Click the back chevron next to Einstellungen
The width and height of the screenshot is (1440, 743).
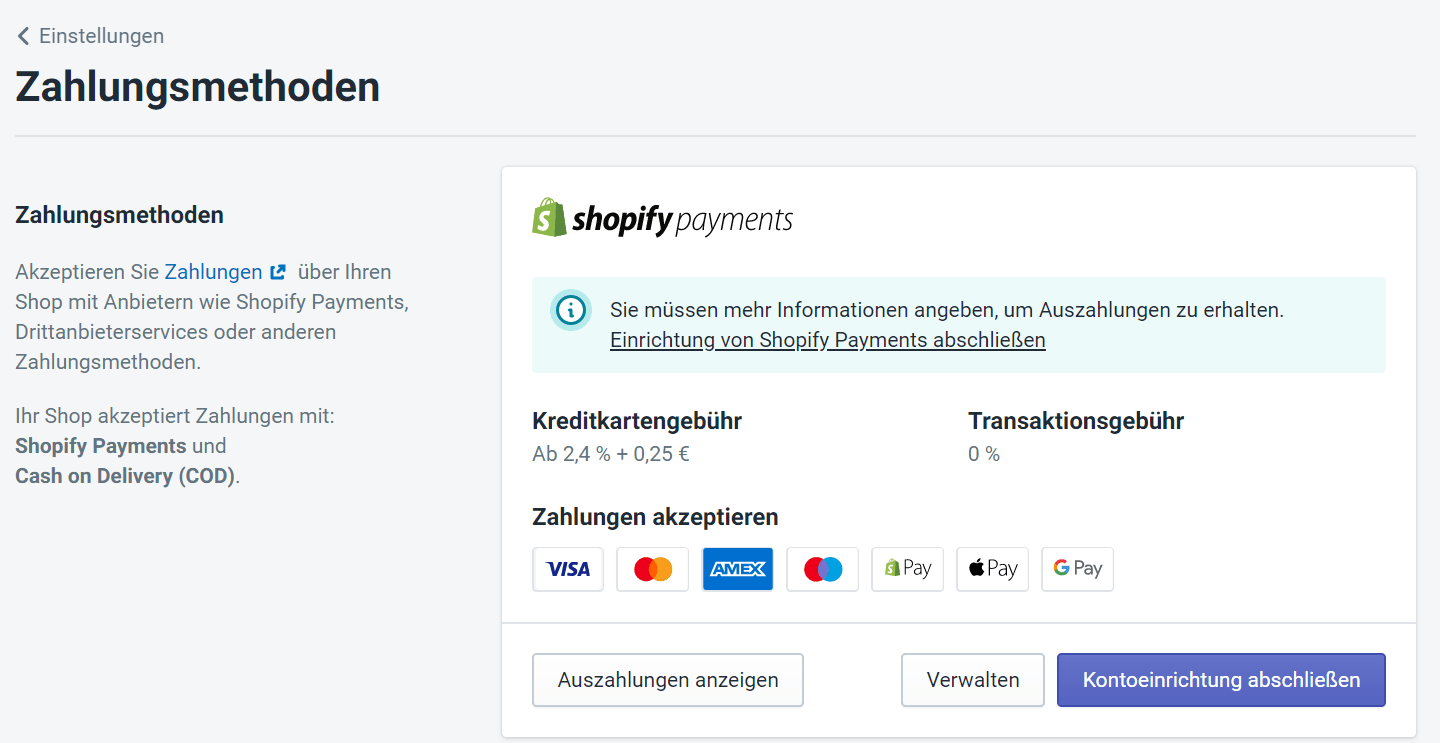[x=23, y=36]
